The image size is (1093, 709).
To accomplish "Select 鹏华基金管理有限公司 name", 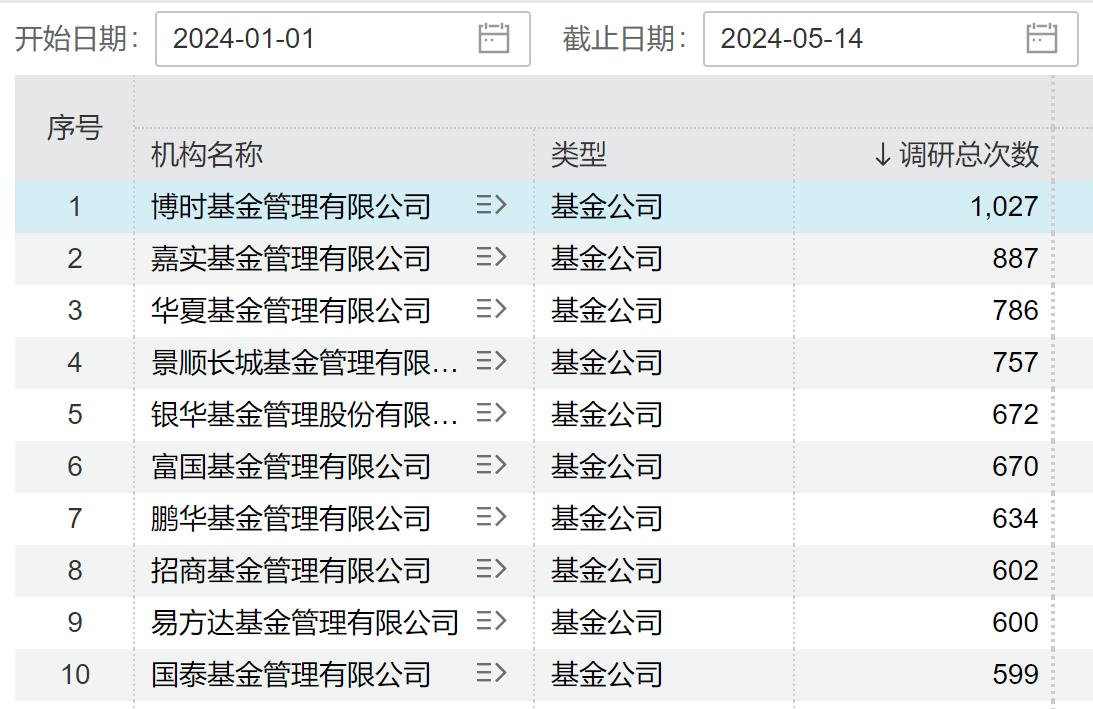I will [291, 519].
